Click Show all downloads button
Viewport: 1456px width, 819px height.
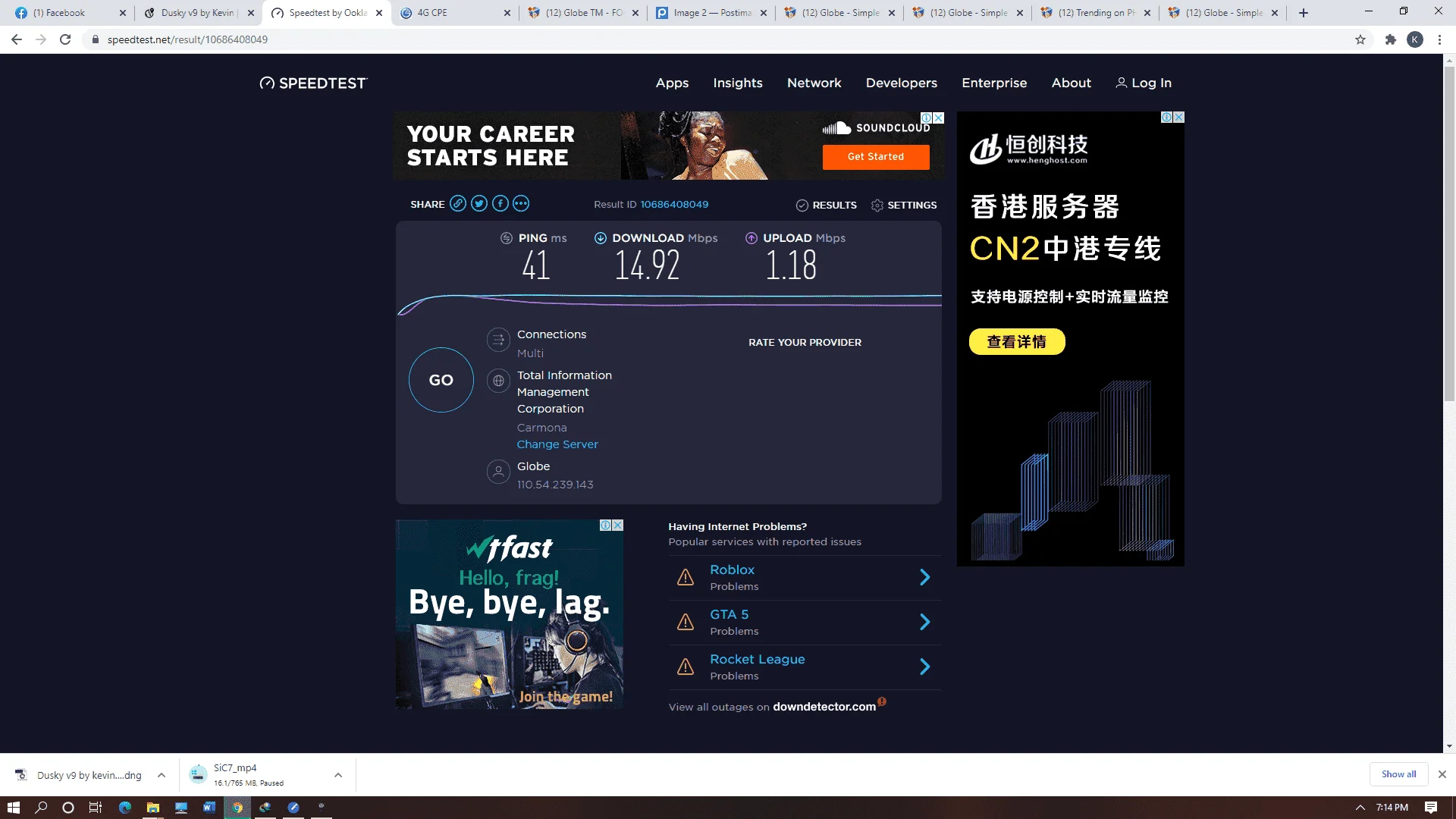click(x=1398, y=774)
